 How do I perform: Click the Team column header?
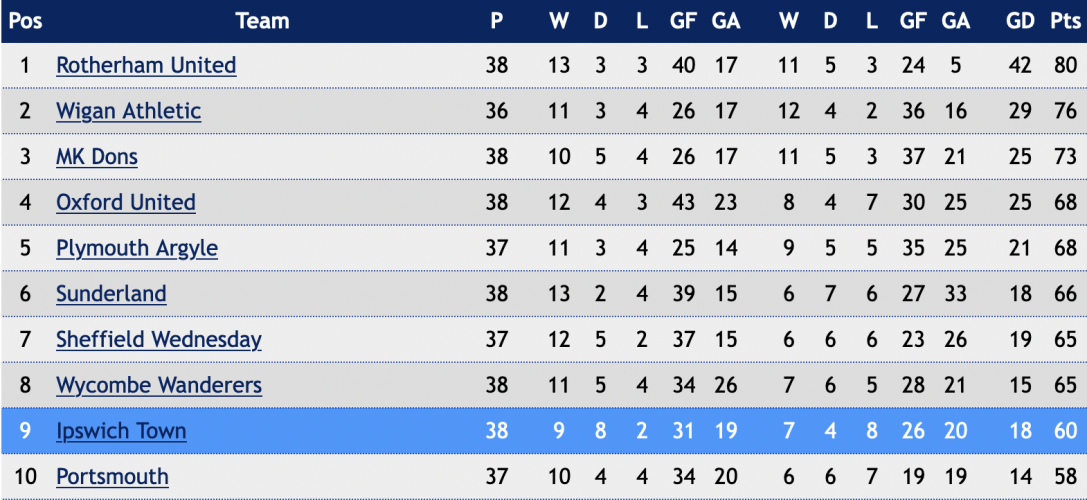[x=262, y=21]
